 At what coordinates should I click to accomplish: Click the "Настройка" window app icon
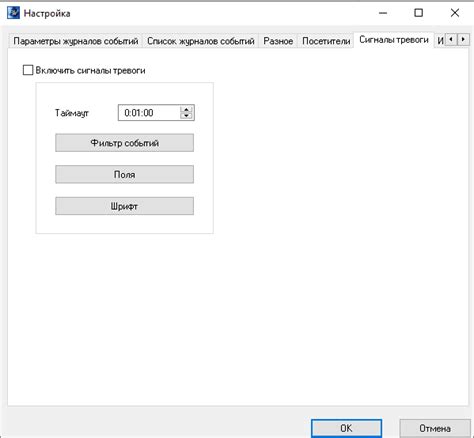(13, 13)
